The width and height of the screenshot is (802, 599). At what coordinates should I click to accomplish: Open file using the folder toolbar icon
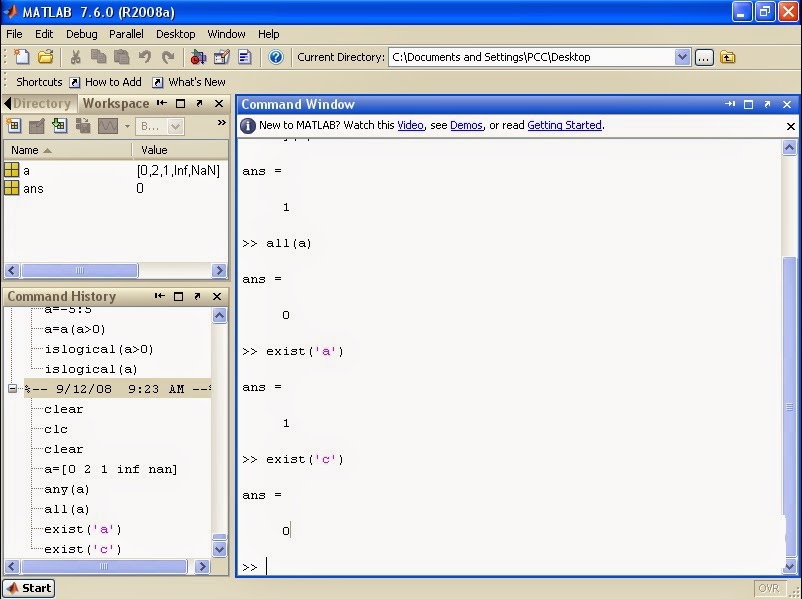[46, 57]
